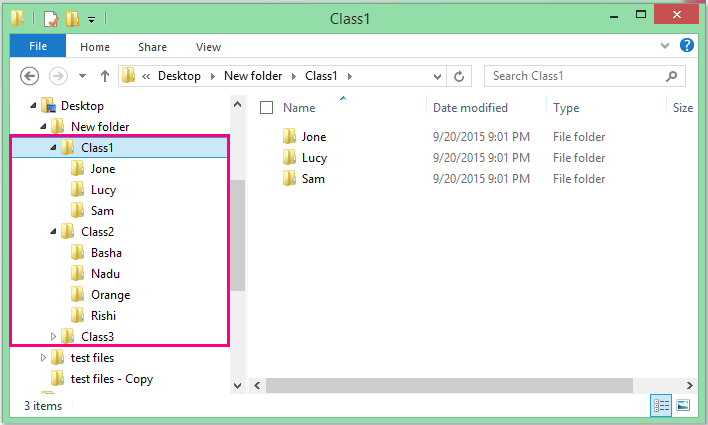This screenshot has height=425, width=708.
Task: Expand the ribbon with the chevron
Action: tap(665, 46)
